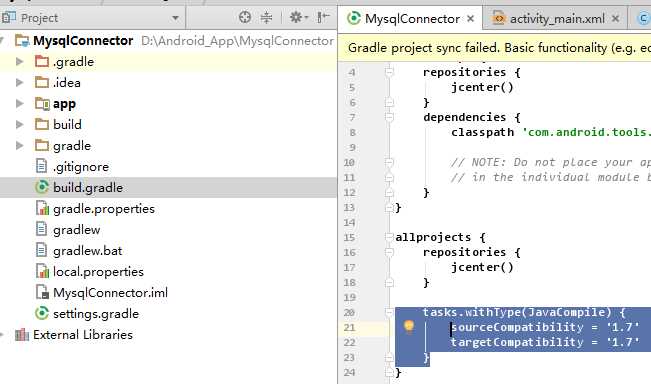The image size is (651, 384).
Task: Close the MysqlConnector editor tab
Action: tap(470, 19)
